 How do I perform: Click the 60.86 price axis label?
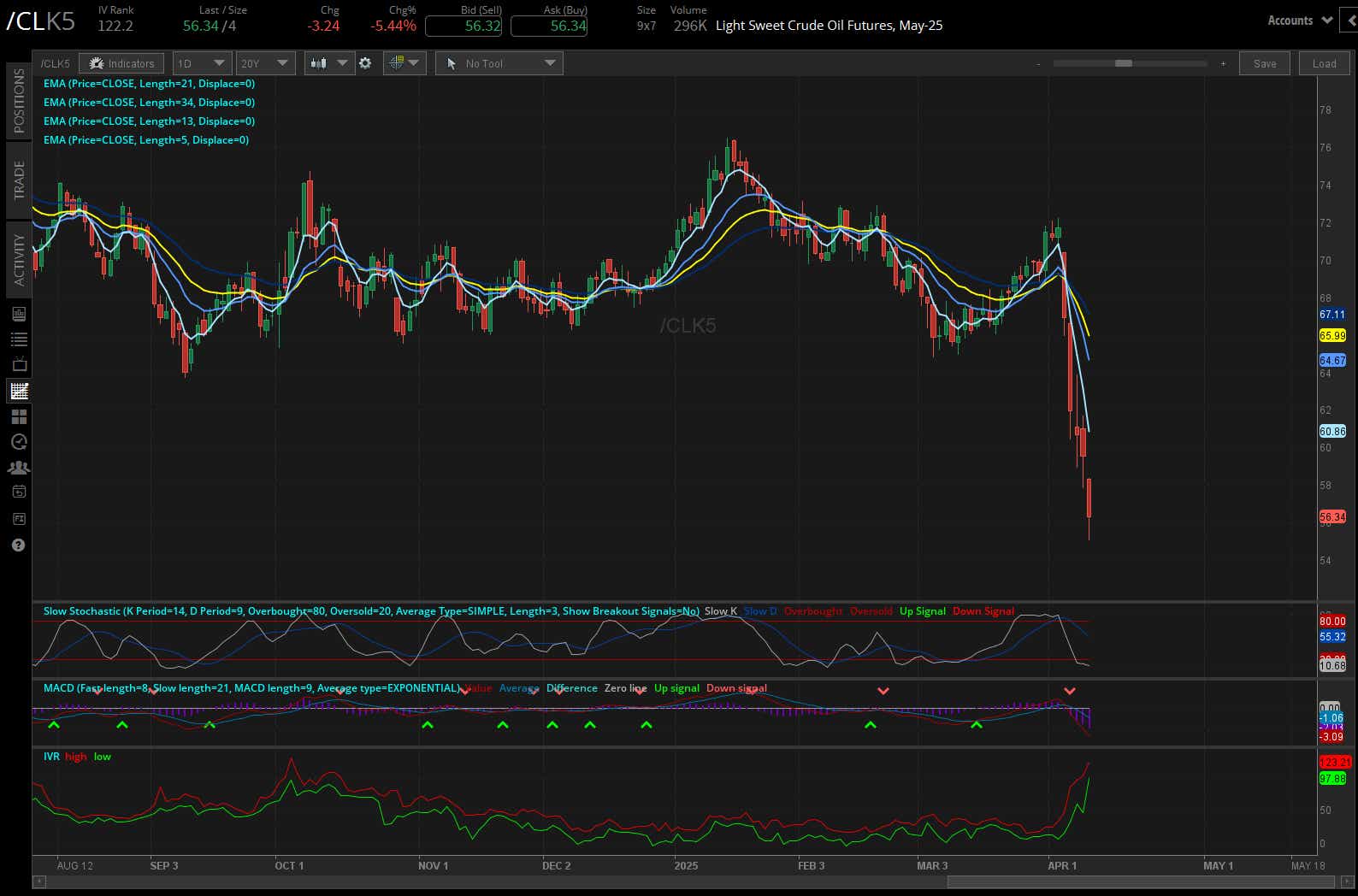pos(1332,432)
